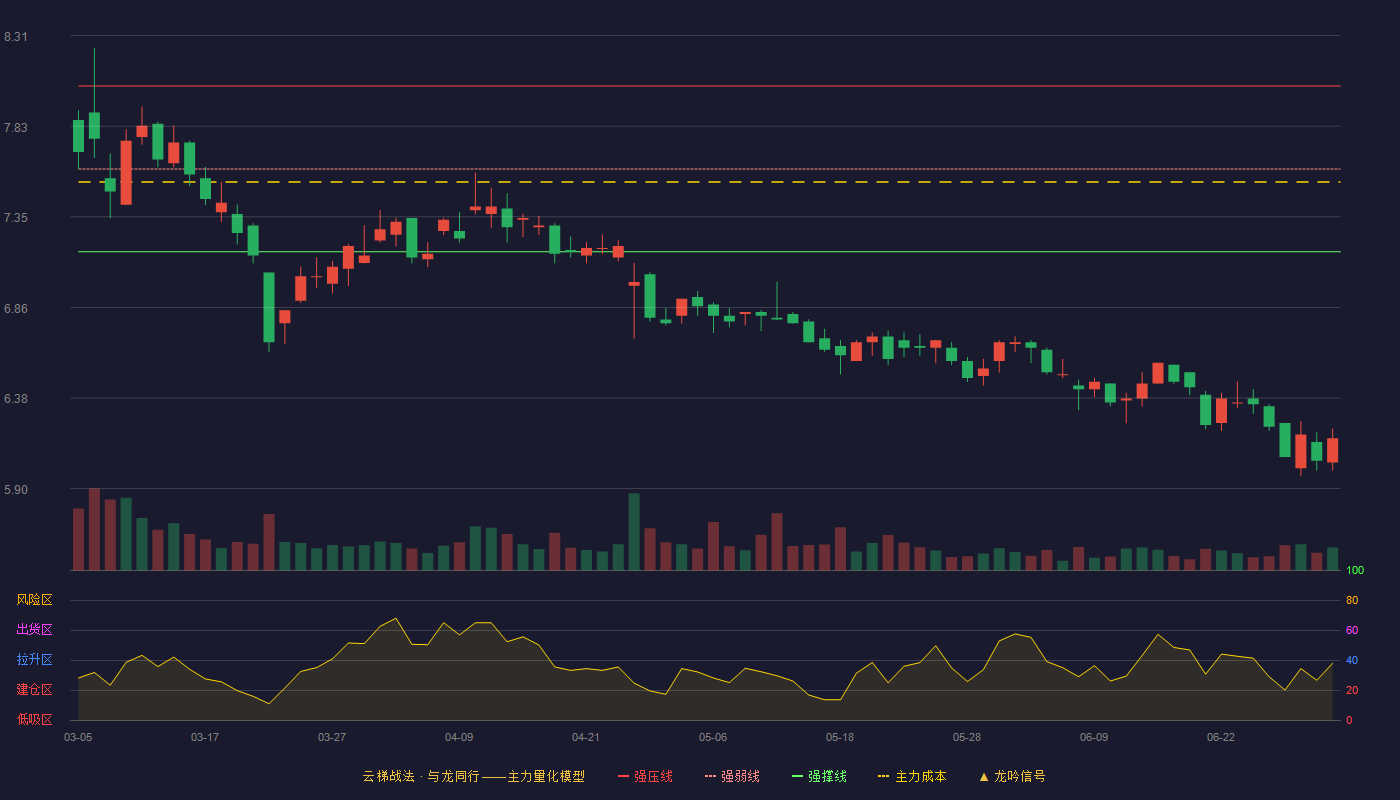Screen dimensions: 1400x800
Task: Click the 80 indicator axis value
Action: click(x=1352, y=600)
